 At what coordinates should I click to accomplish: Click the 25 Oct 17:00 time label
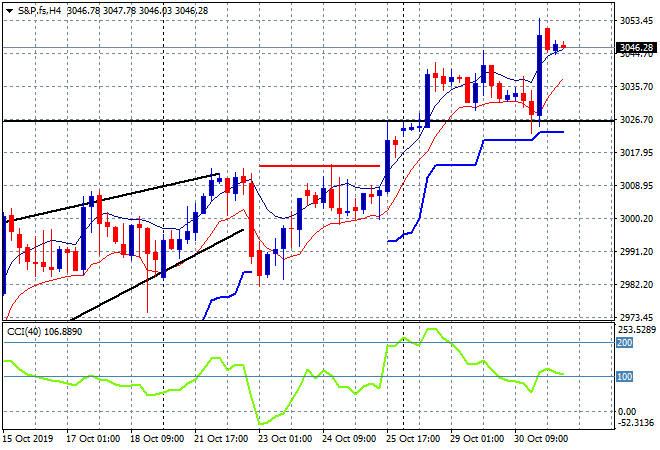(x=413, y=439)
